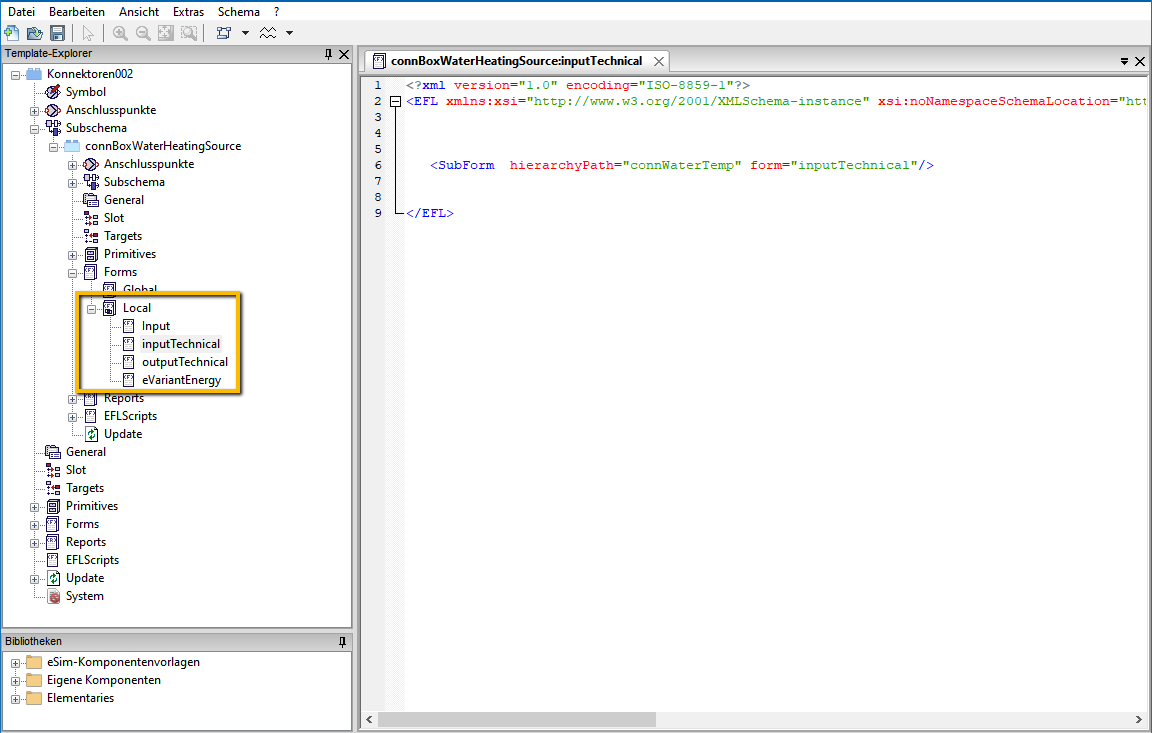Open the ? help menu

click(x=276, y=12)
